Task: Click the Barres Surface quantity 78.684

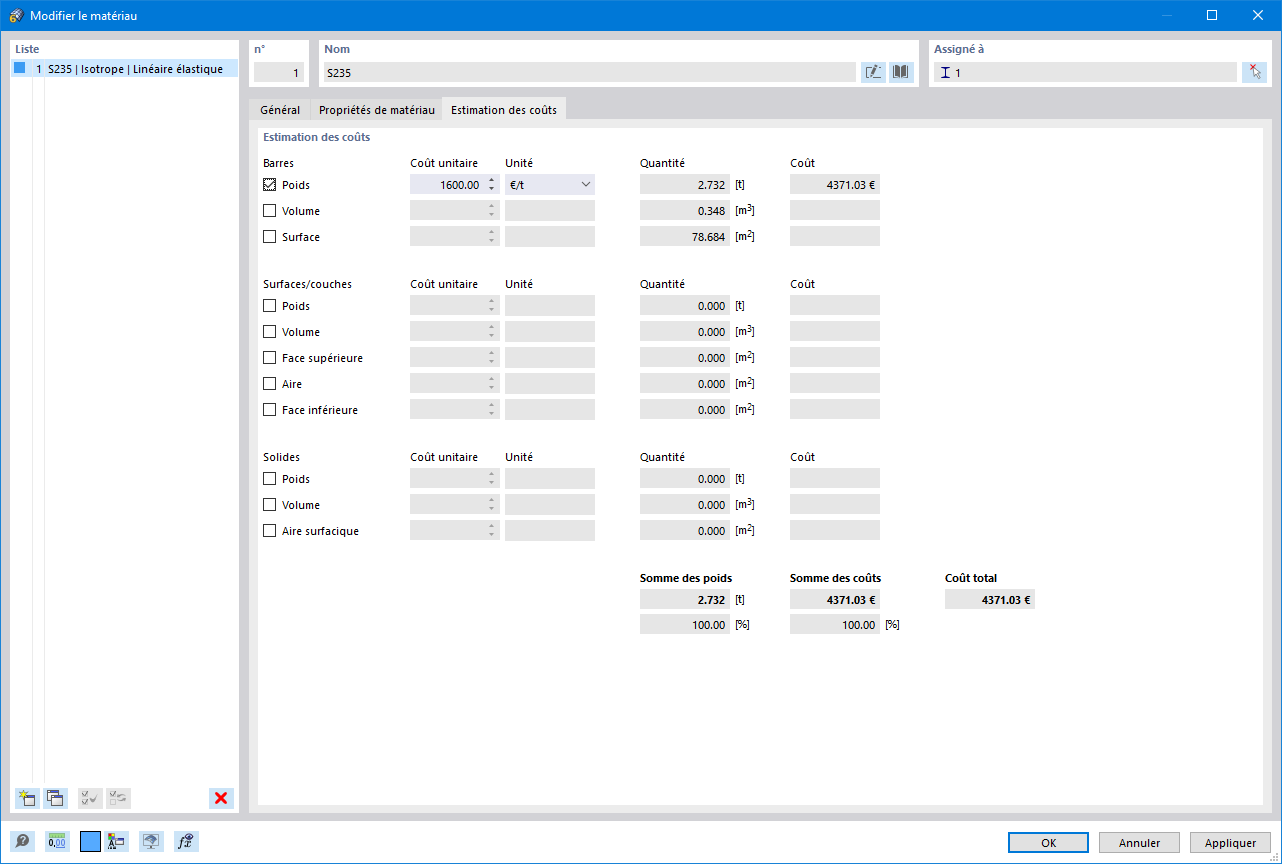Action: (685, 237)
